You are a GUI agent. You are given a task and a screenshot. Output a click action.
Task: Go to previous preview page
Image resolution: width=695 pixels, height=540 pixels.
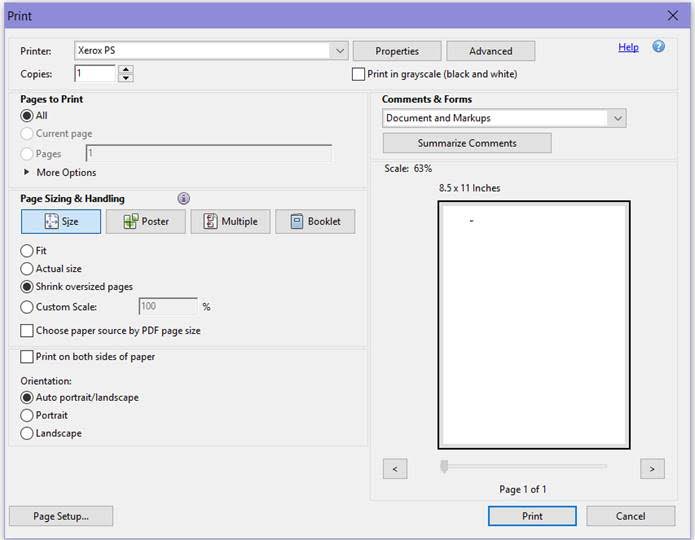click(395, 469)
